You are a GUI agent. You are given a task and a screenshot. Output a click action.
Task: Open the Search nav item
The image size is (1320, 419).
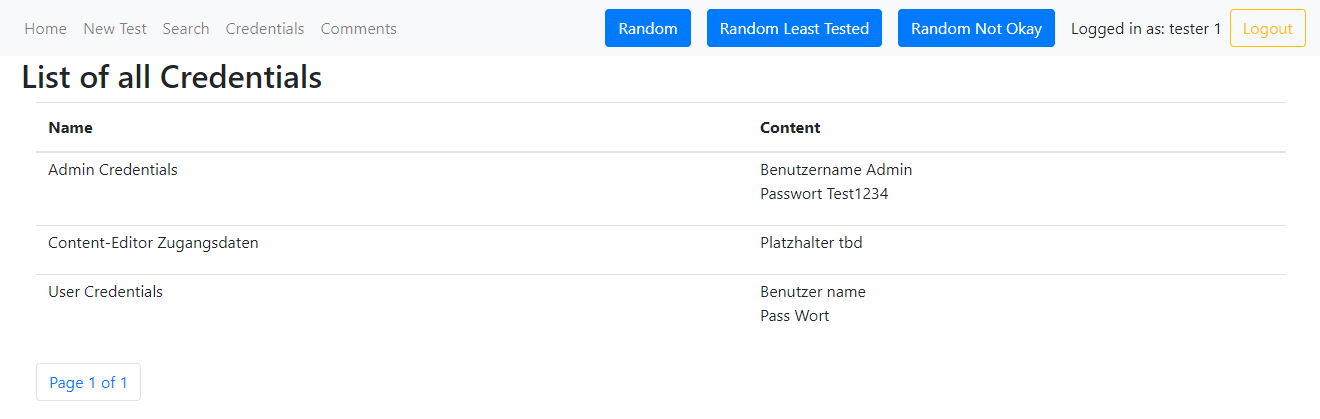pos(186,29)
